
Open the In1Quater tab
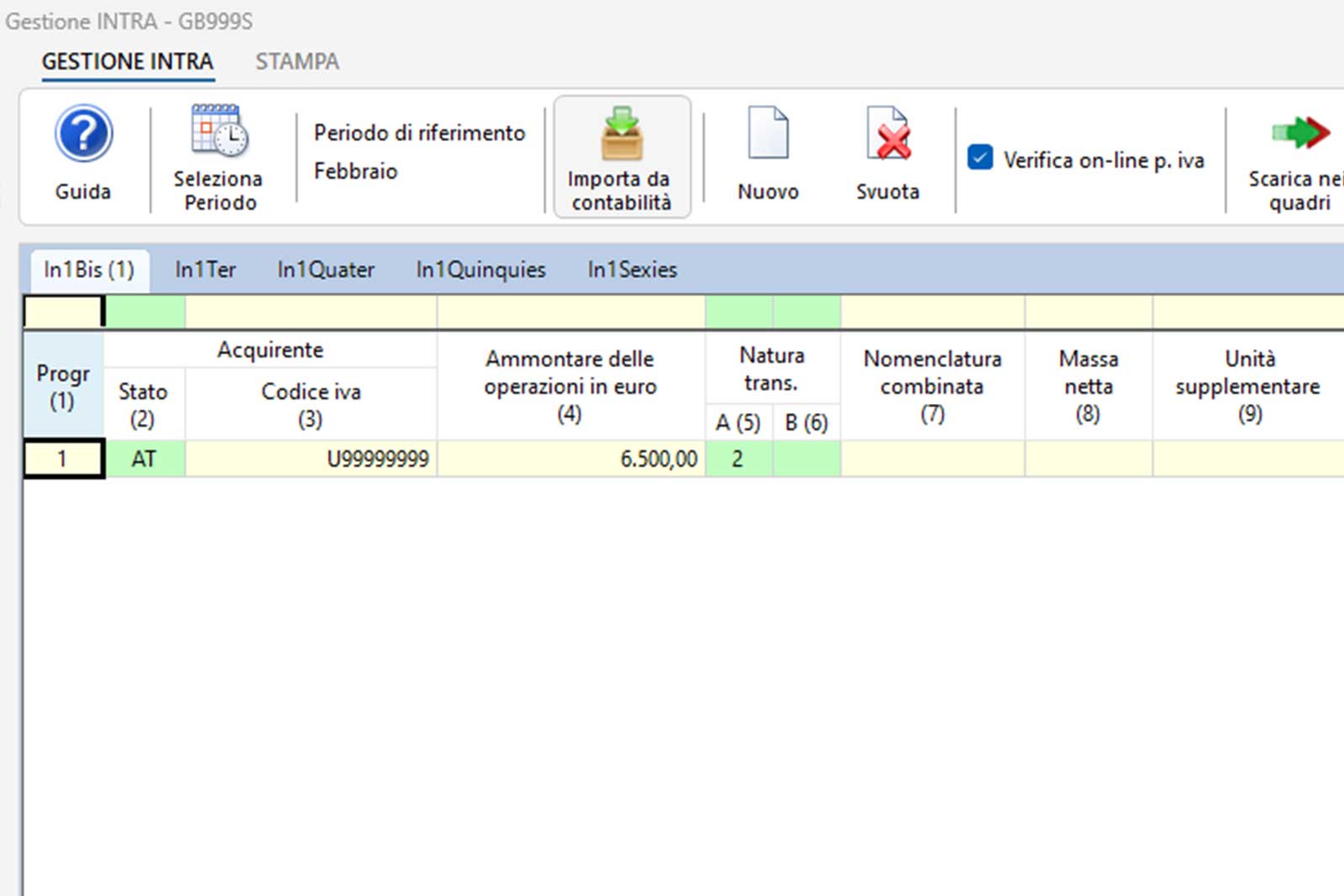326,270
